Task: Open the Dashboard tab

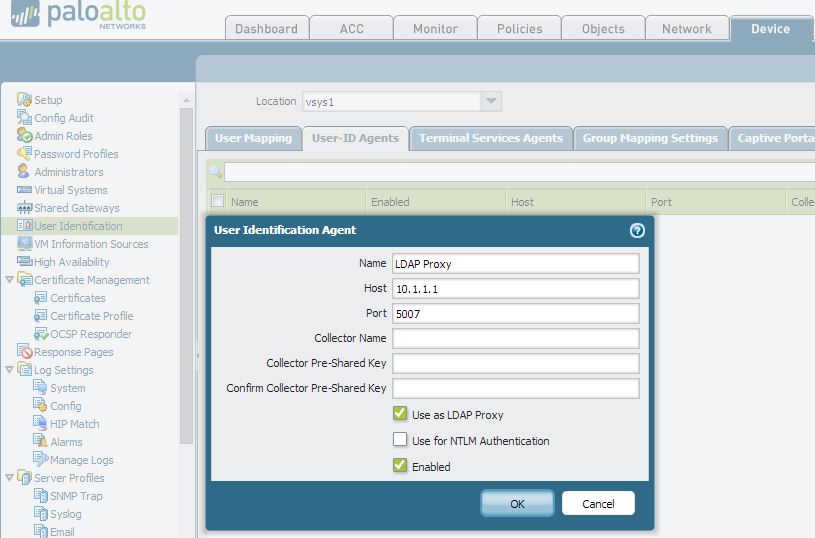Action: pos(267,29)
